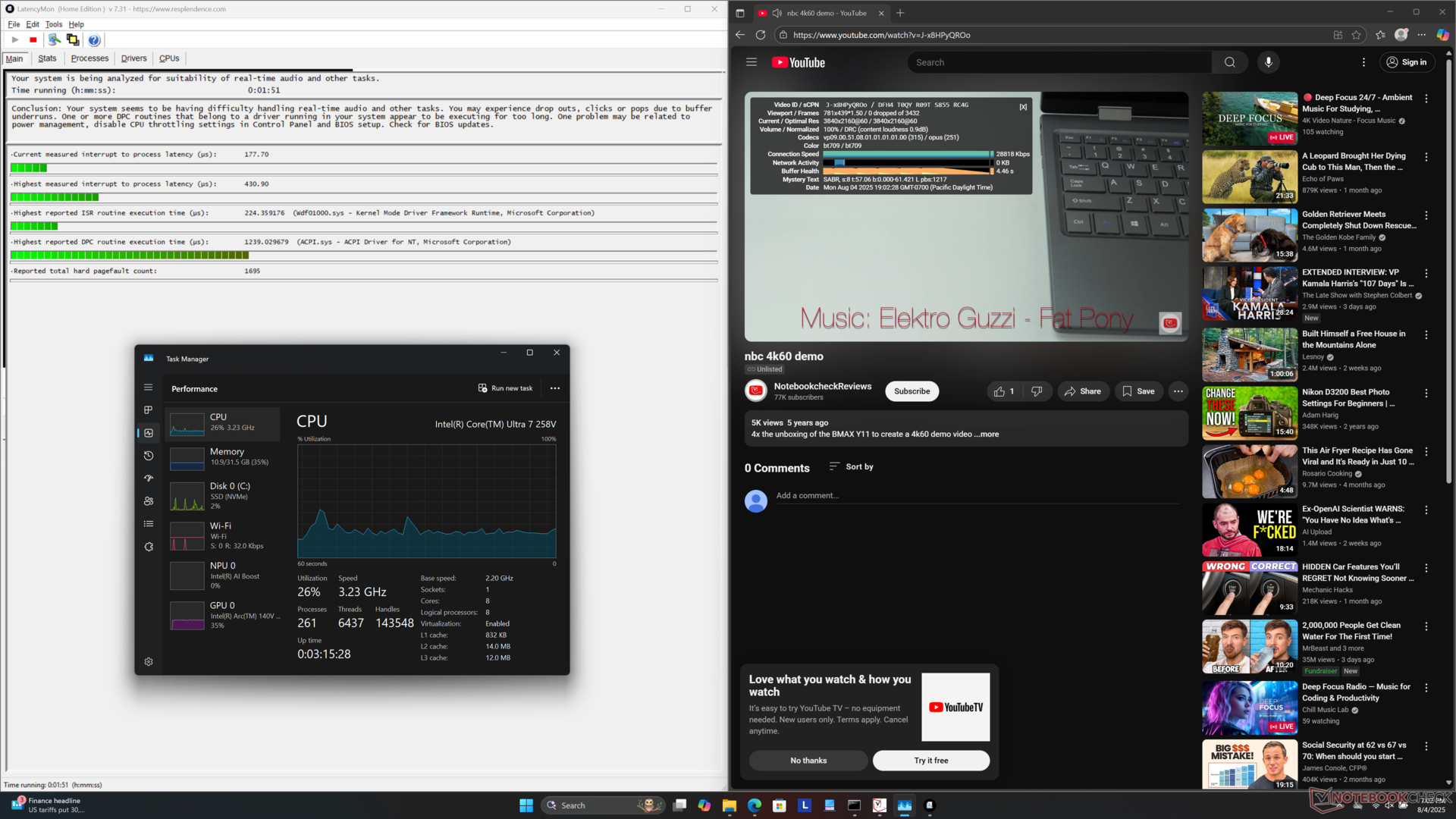The image size is (1456, 819).
Task: Open Task Manager Users icon
Action: click(x=149, y=501)
